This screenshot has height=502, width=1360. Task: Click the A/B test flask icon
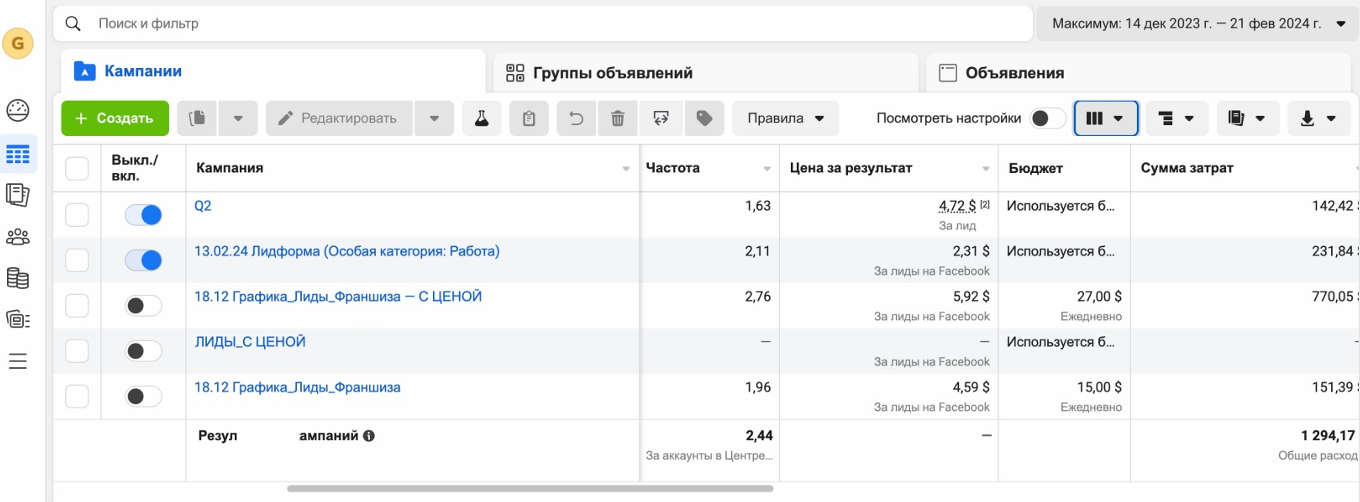(x=481, y=118)
